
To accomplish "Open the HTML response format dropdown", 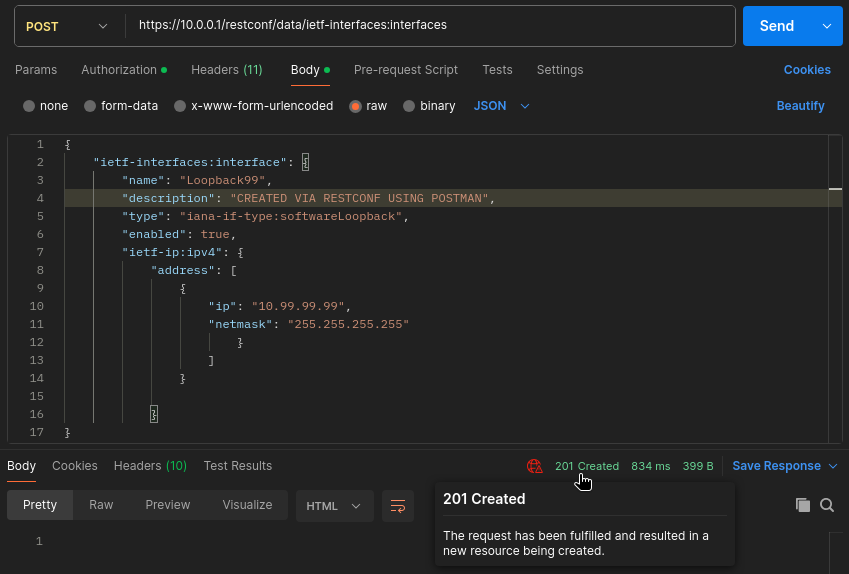I will pyautogui.click(x=334, y=506).
